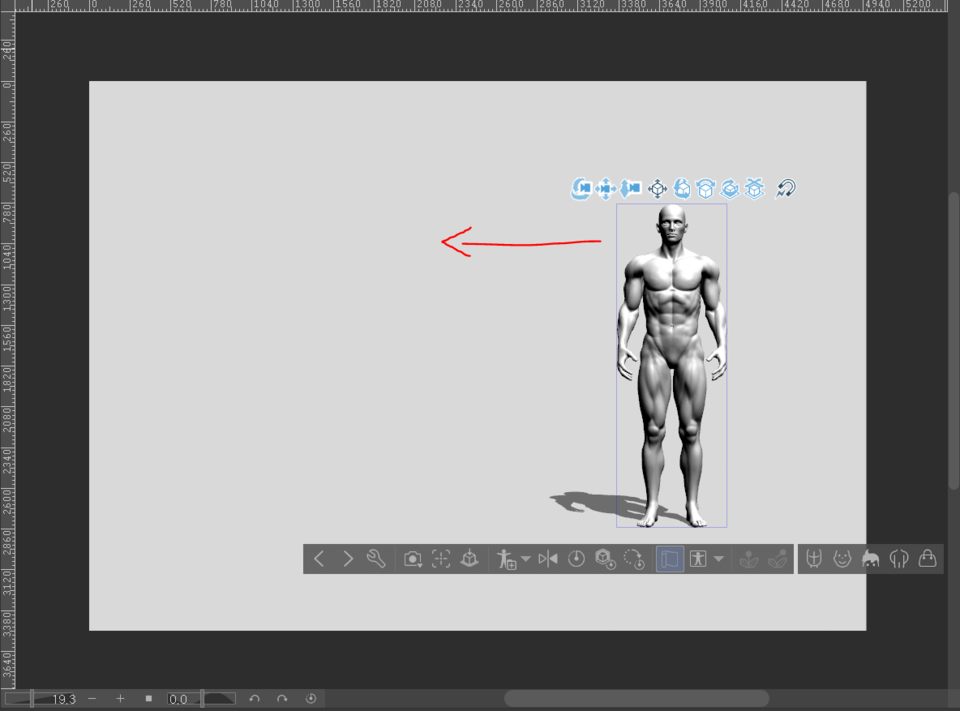Click the vertical scrollbar on right edge
The width and height of the screenshot is (960, 711).
point(954,340)
